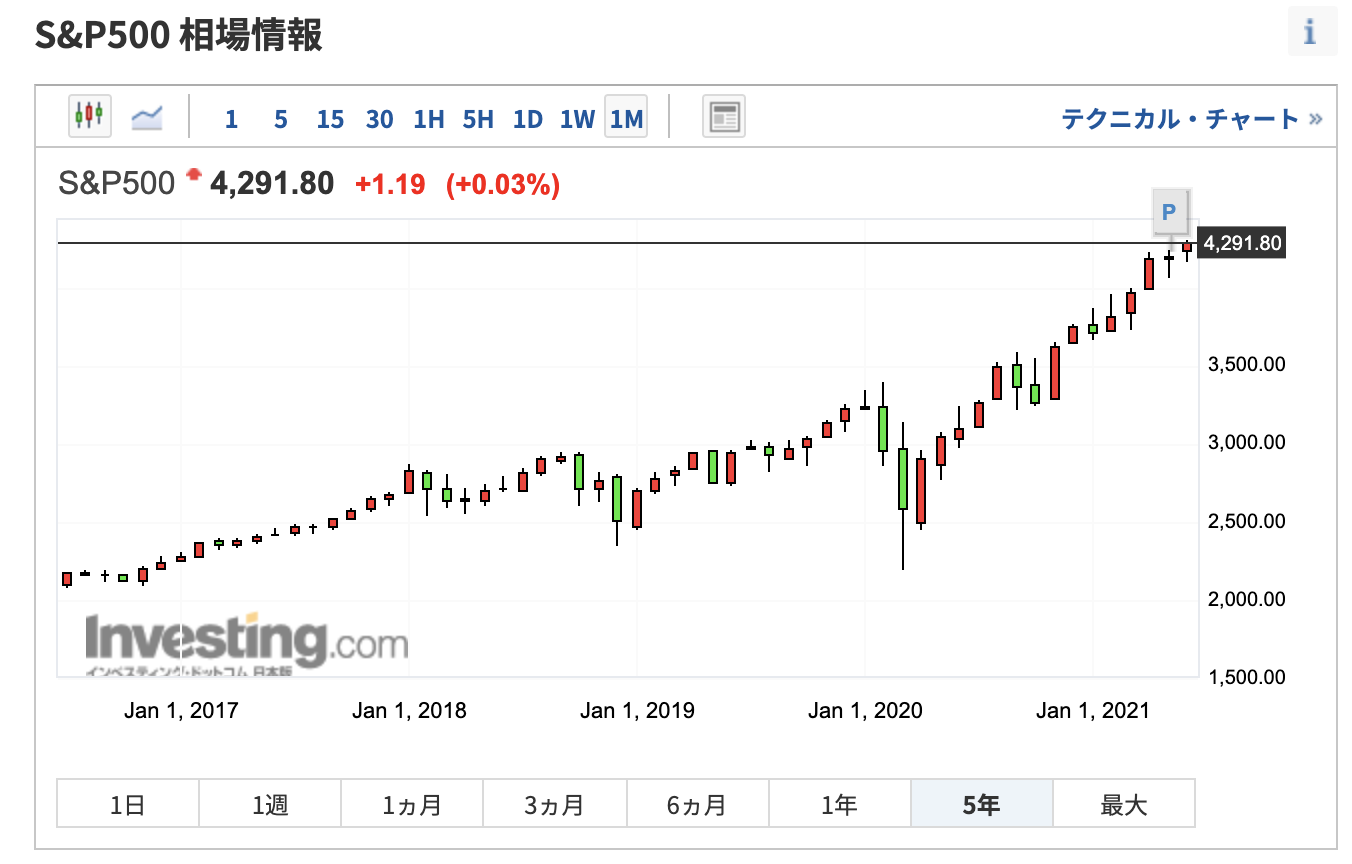Click the red up arrow beside S&P500
Screen dimensions: 1352x864
193,177
